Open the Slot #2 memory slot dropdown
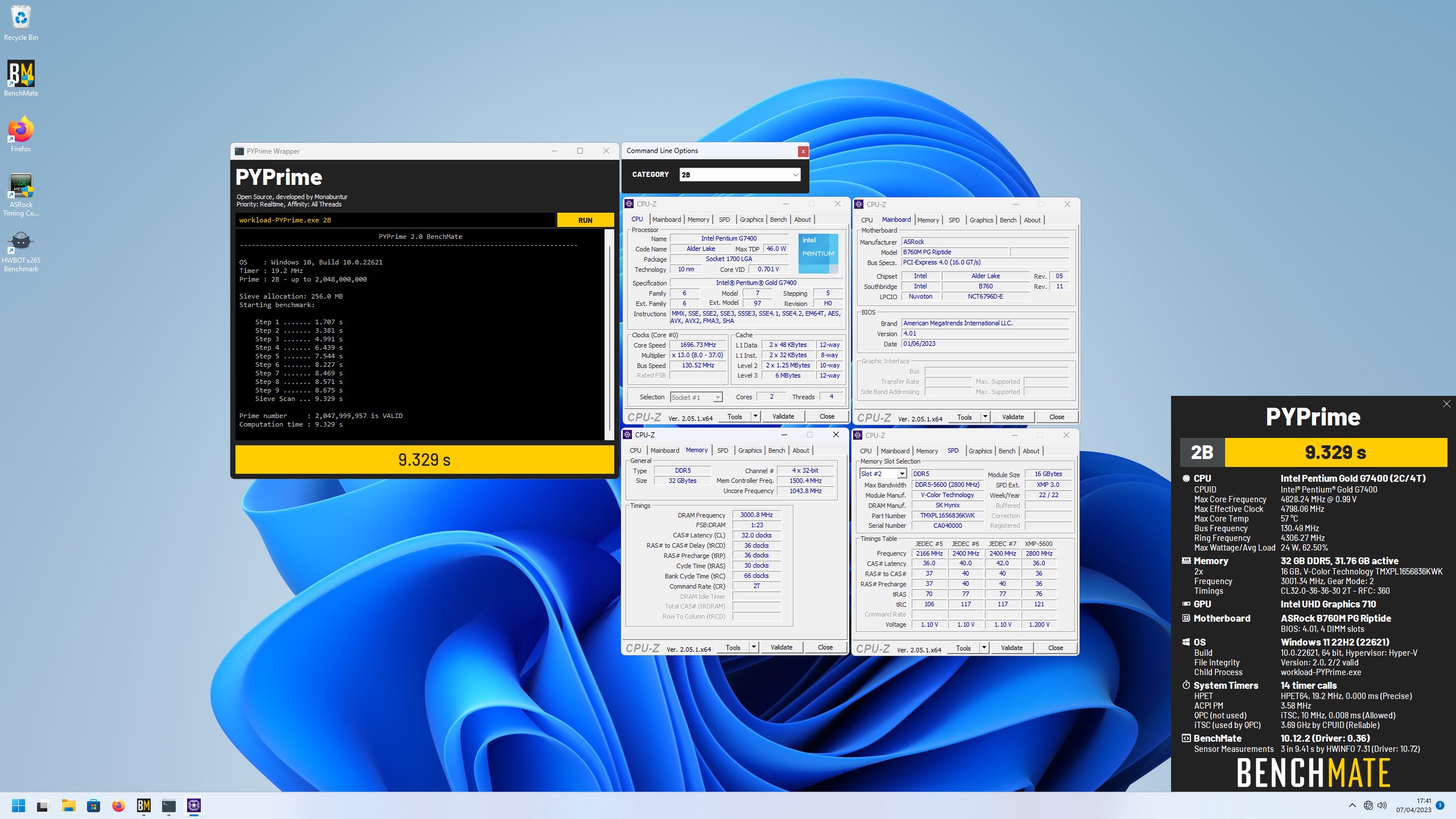This screenshot has height=819, width=1456. point(883,474)
